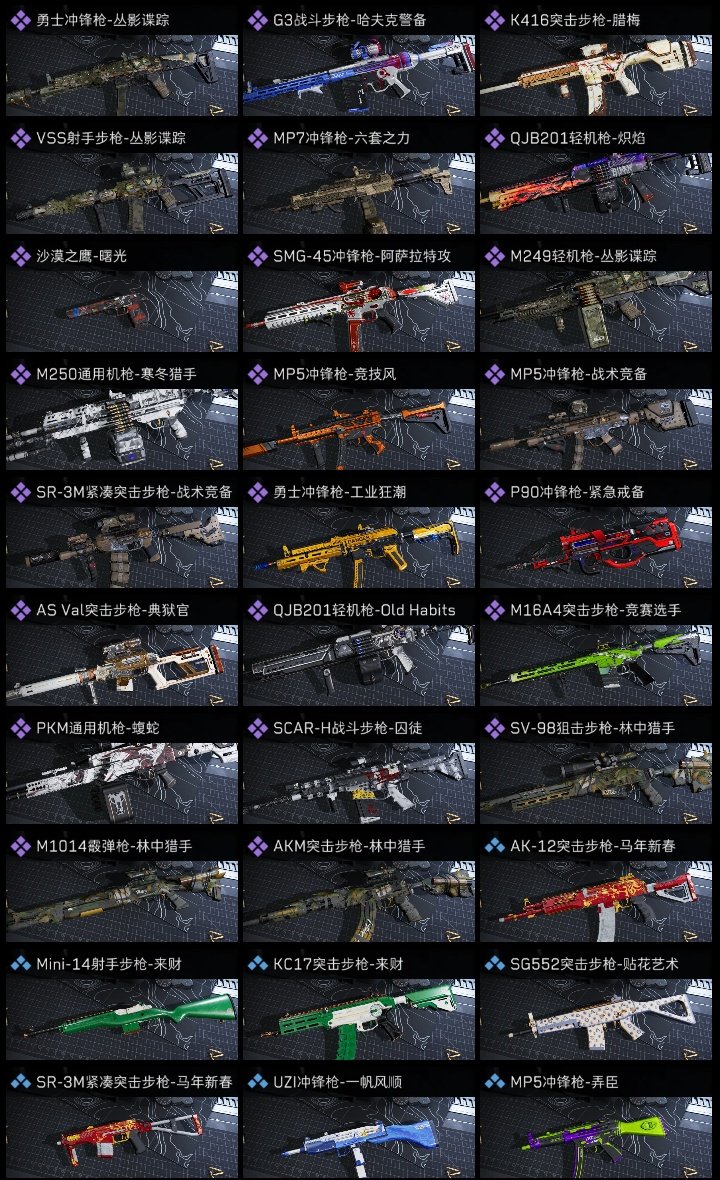Click the AS Val突击步枪-典狱官 title text
The width and height of the screenshot is (720, 1180).
[113, 610]
